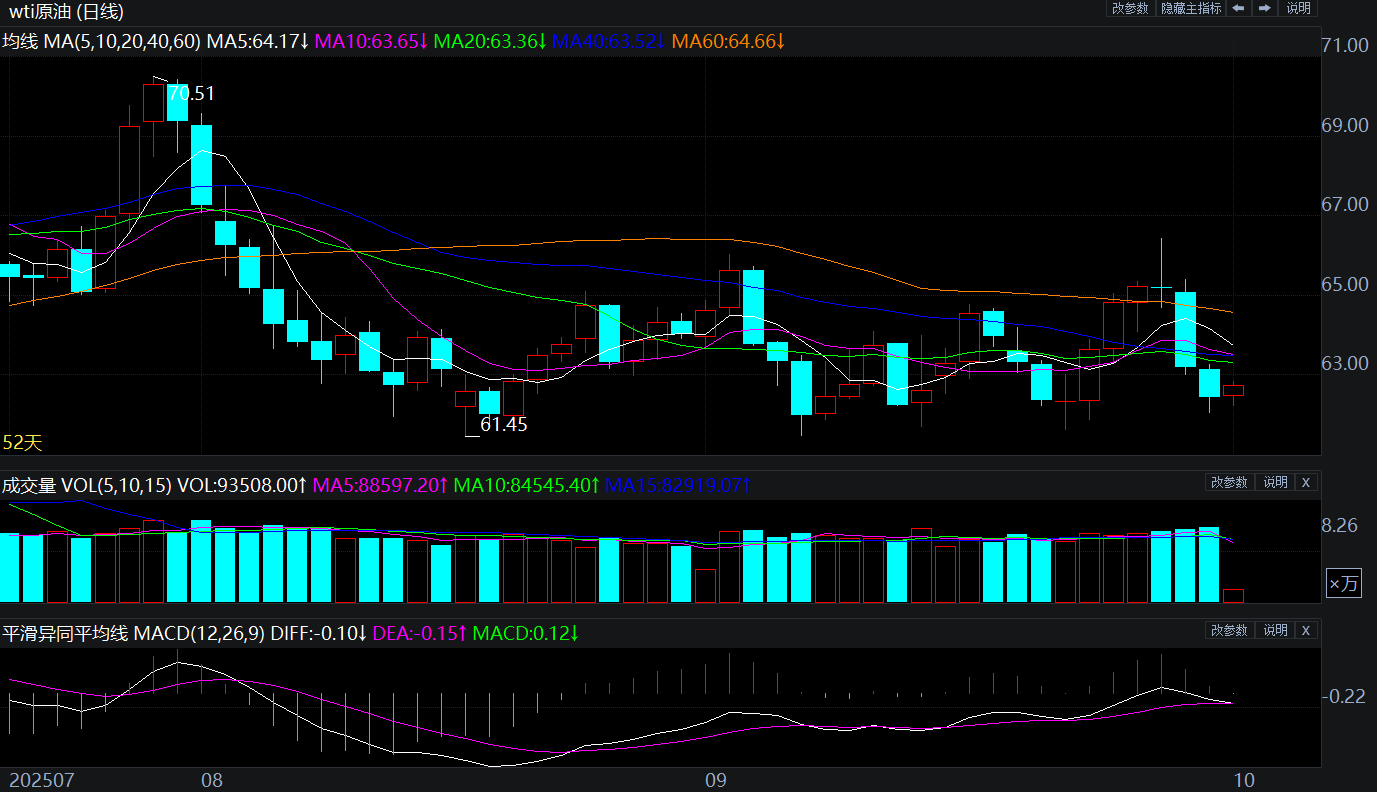Open 改参数 for the volume panel
1377x792 pixels.
(1229, 482)
